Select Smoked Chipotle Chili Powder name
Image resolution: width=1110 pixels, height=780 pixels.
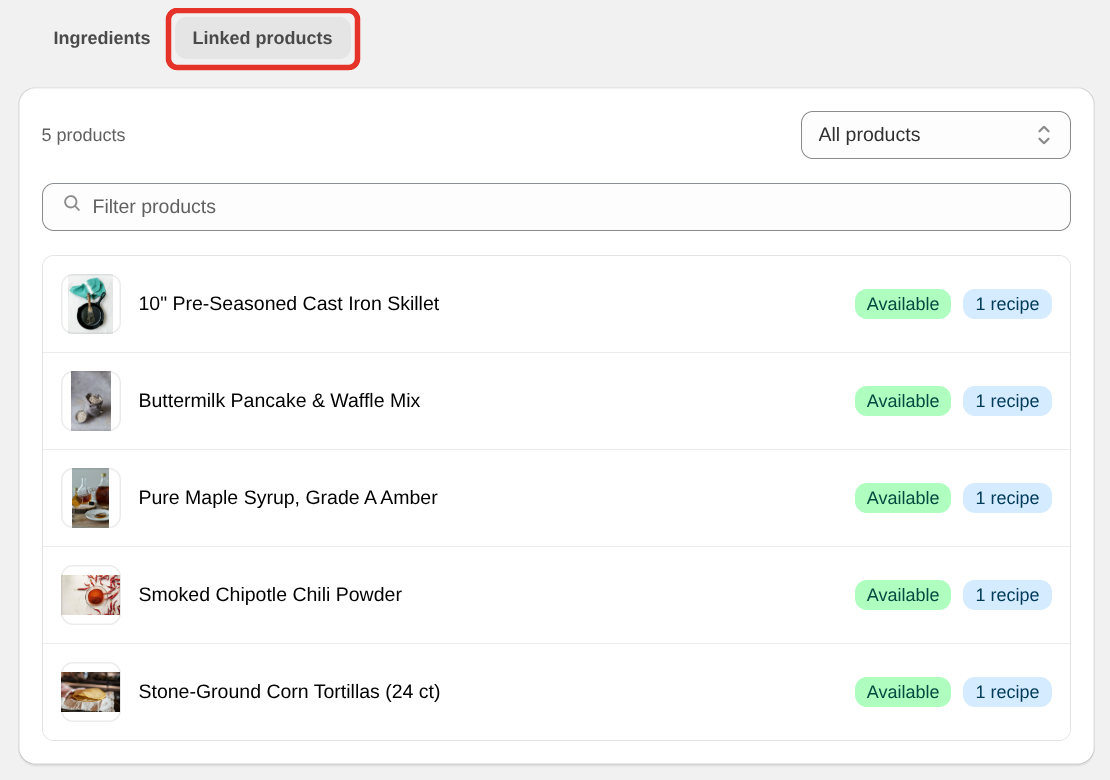click(x=270, y=595)
